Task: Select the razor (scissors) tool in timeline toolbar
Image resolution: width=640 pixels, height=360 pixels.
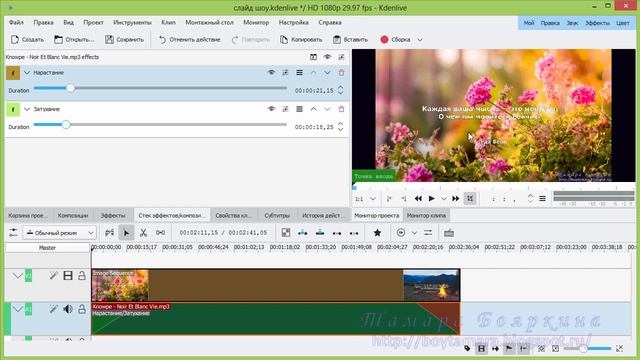Action: pos(143,233)
